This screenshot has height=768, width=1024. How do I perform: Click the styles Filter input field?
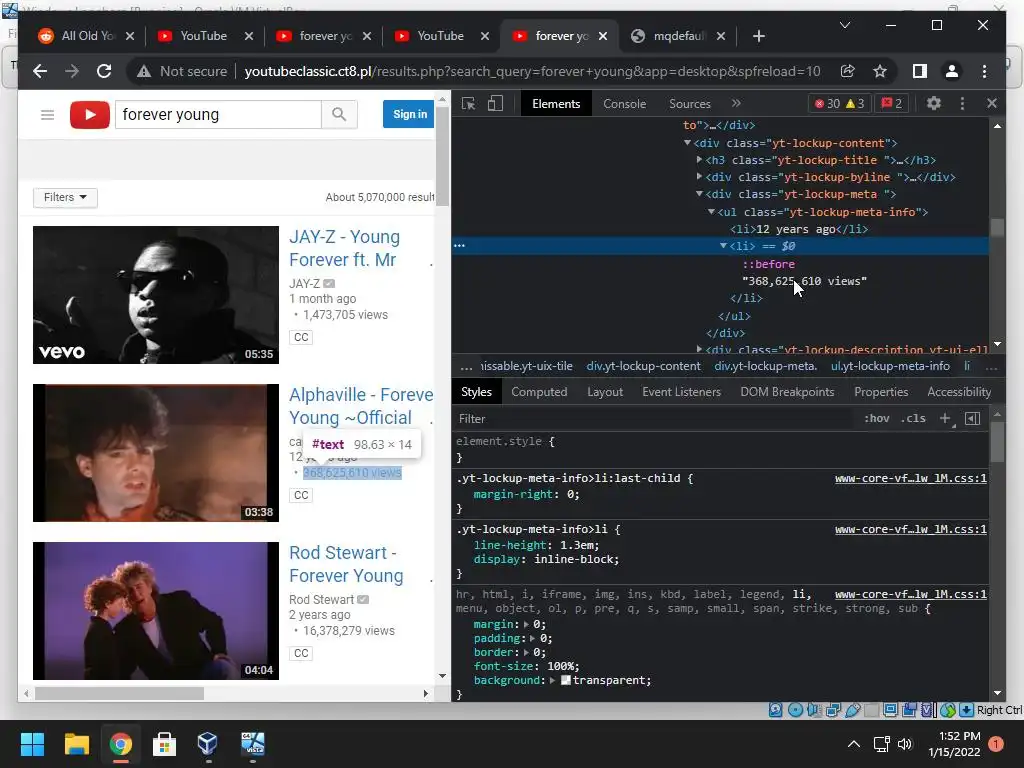point(653,419)
